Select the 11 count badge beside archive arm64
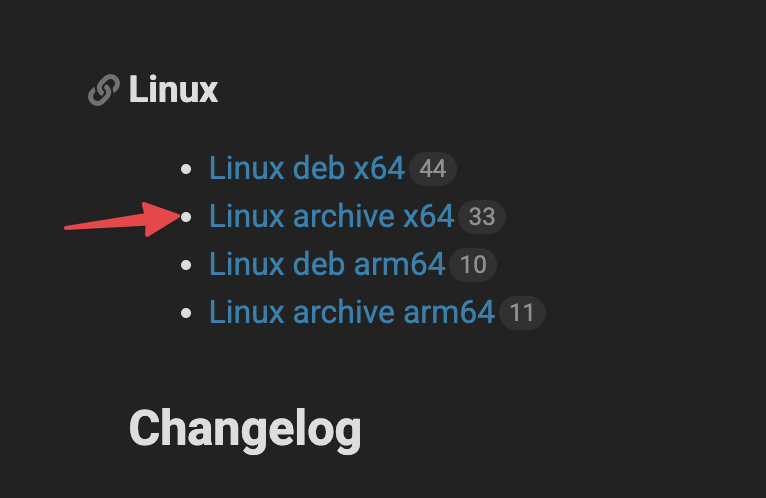 coord(522,313)
